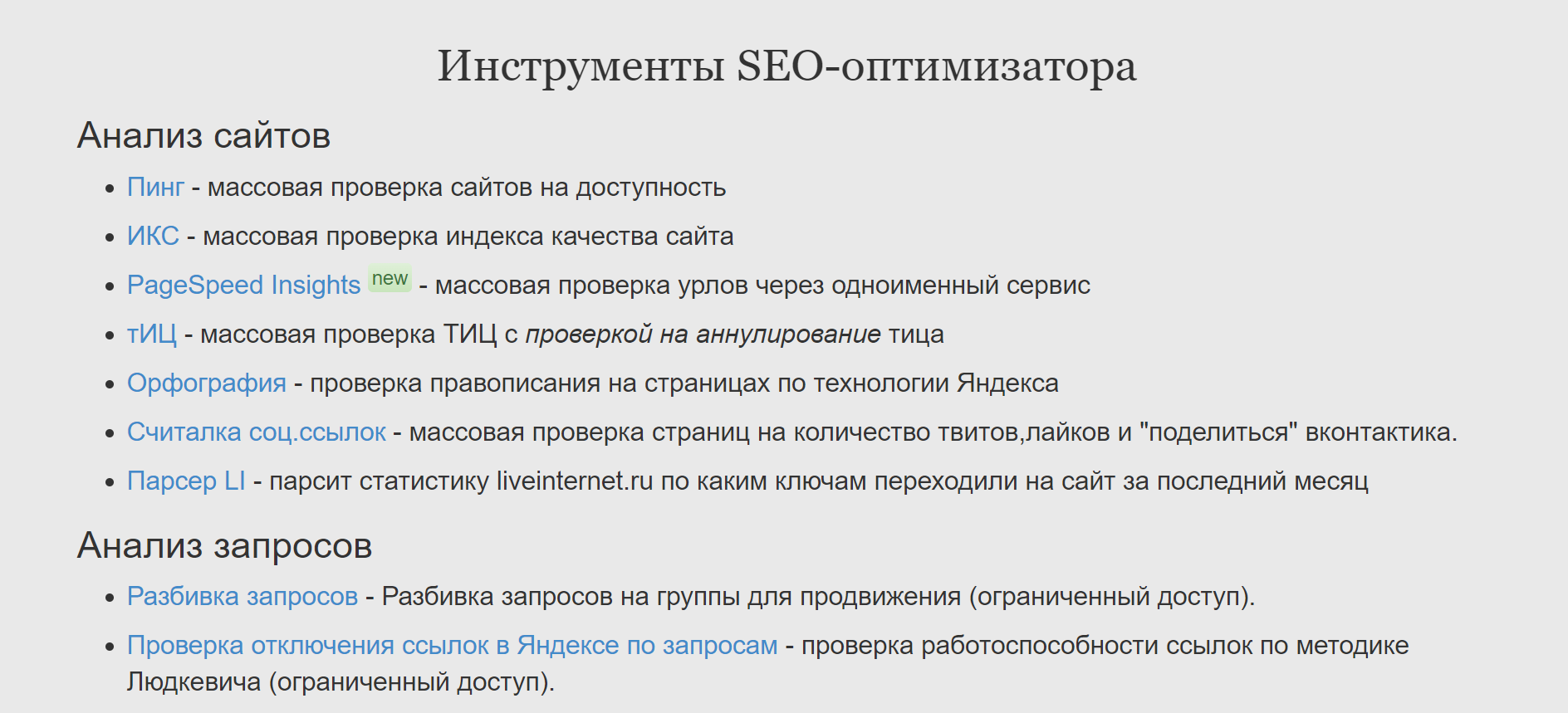1568x713 pixels.
Task: Click the Инструменты SEO-оптимизатора page title
Action: tap(786, 66)
